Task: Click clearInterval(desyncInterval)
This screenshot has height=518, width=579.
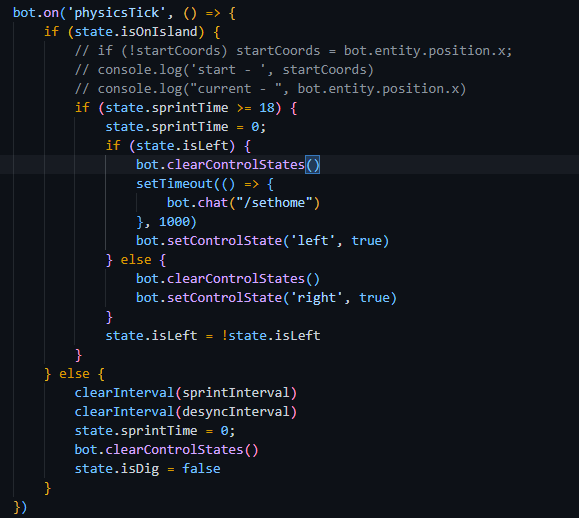Action: point(186,412)
